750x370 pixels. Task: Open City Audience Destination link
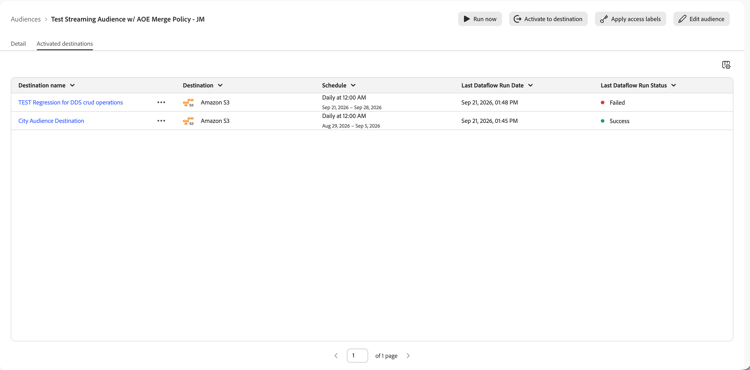pos(51,121)
